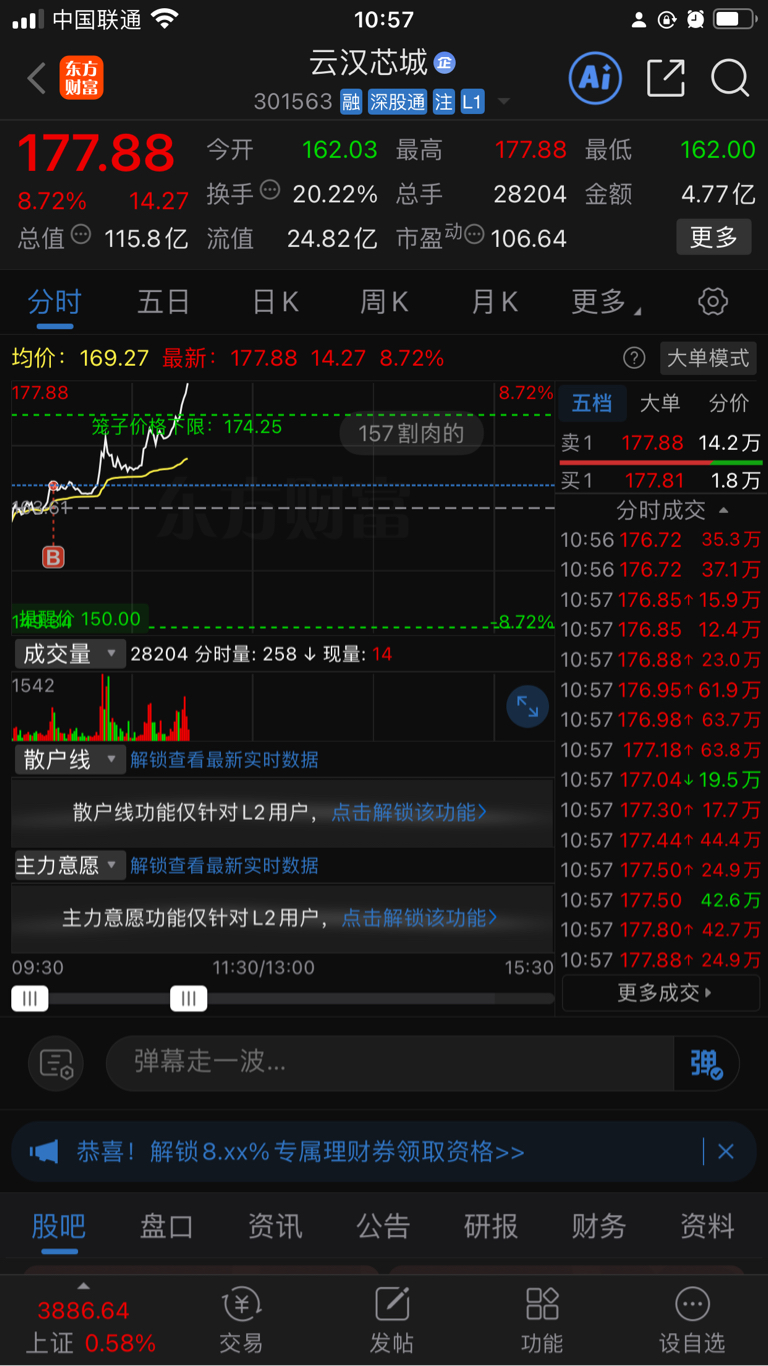
Task: Tap the 更多 quote details button
Action: [x=714, y=237]
